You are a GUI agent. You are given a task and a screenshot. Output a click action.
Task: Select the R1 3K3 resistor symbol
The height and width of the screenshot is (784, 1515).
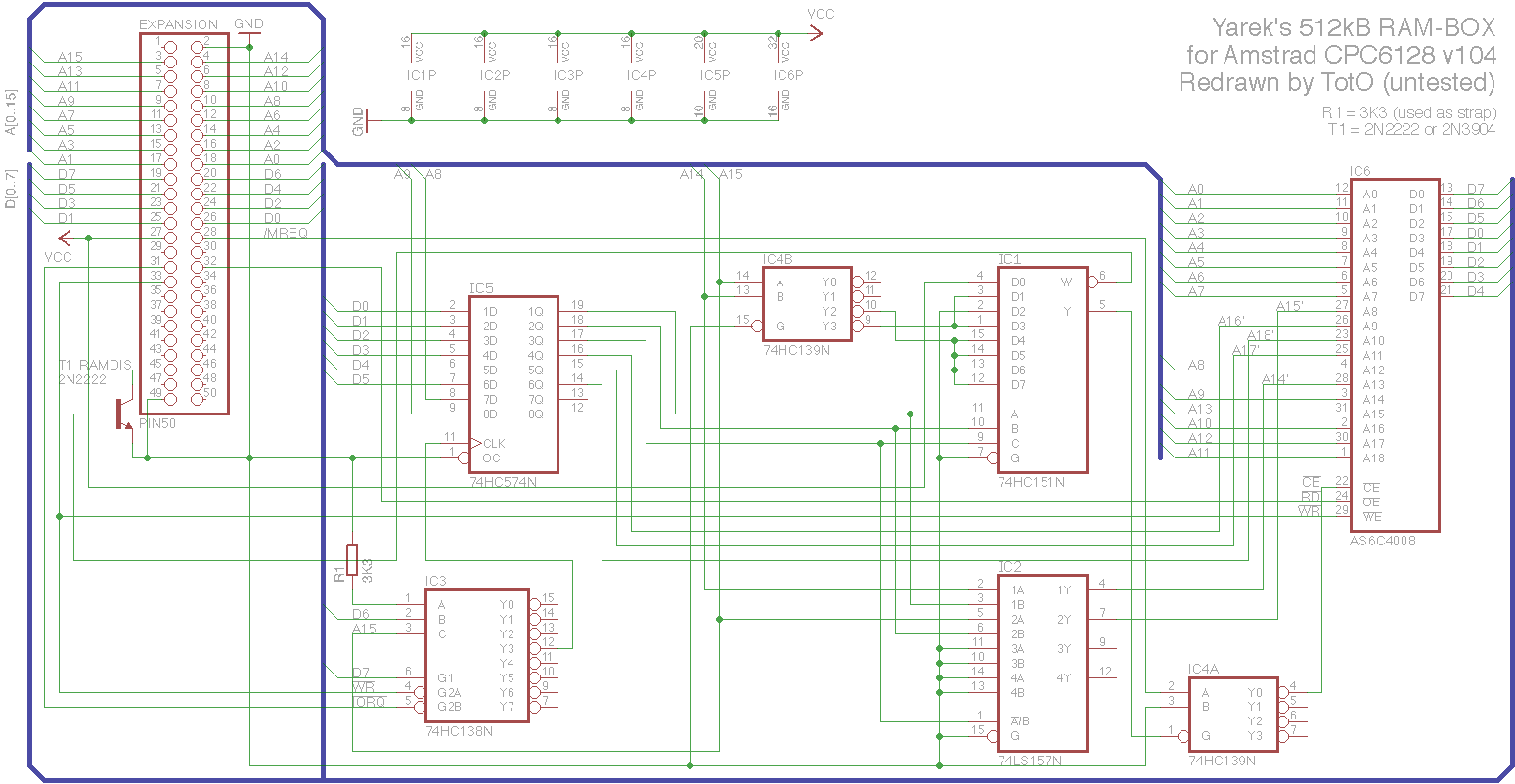coord(352,561)
